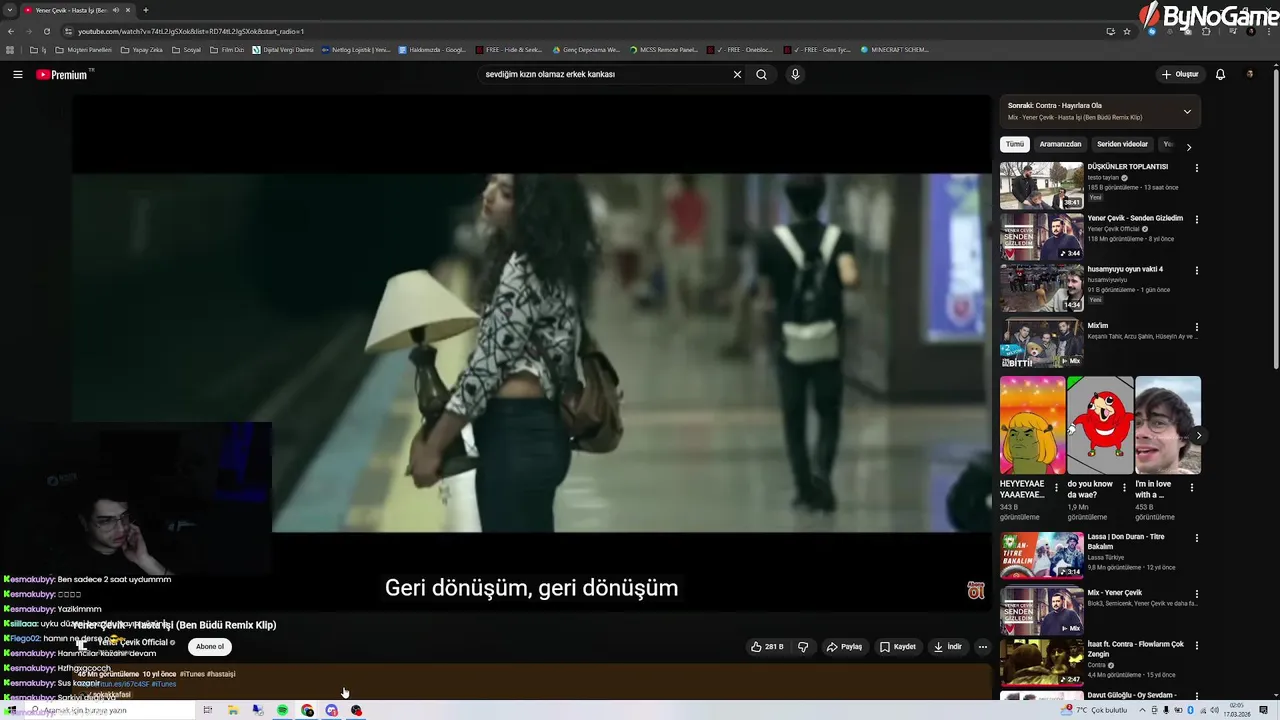Click the Windows Start button
The image size is (1280, 720).
tap(11, 710)
